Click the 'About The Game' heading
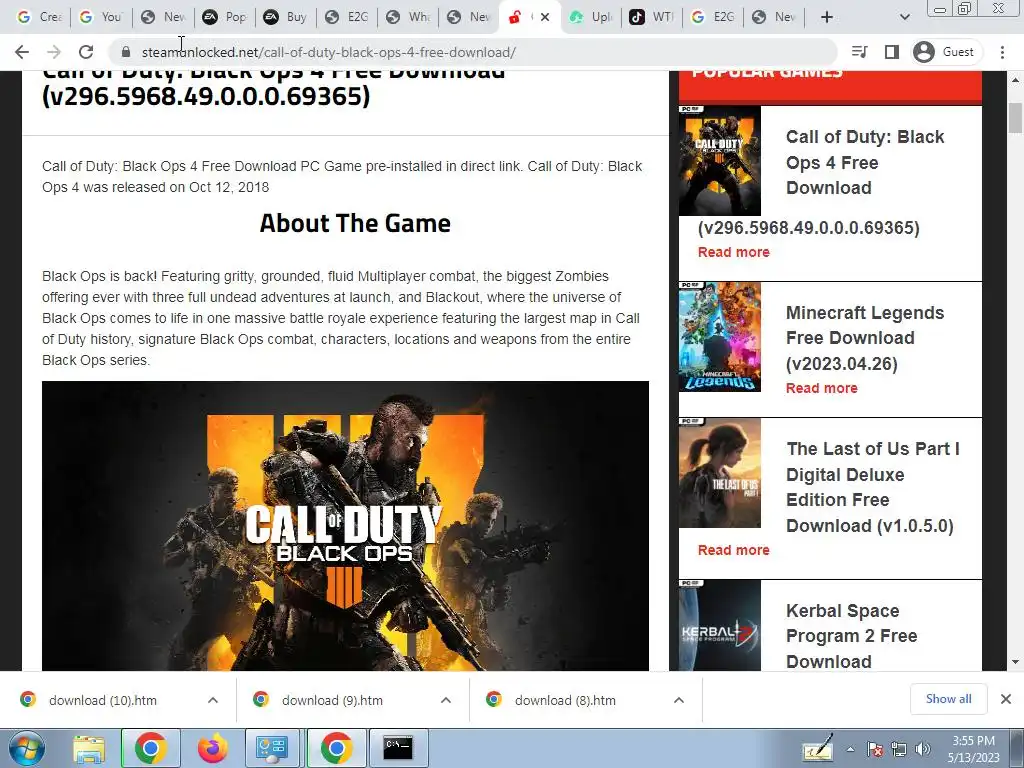Image resolution: width=1024 pixels, height=768 pixels. 355,223
